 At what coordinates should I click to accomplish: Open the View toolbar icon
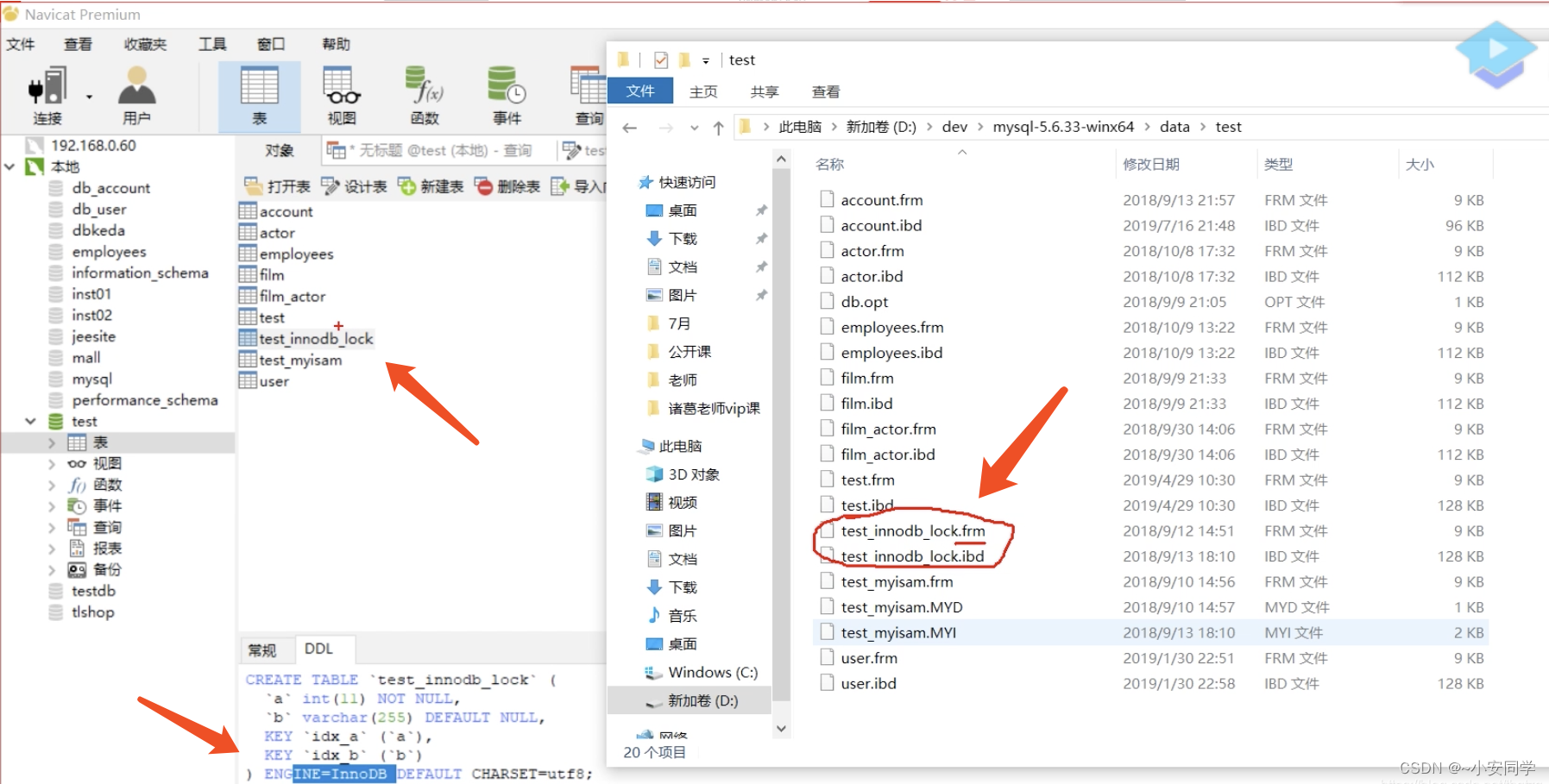[342, 97]
